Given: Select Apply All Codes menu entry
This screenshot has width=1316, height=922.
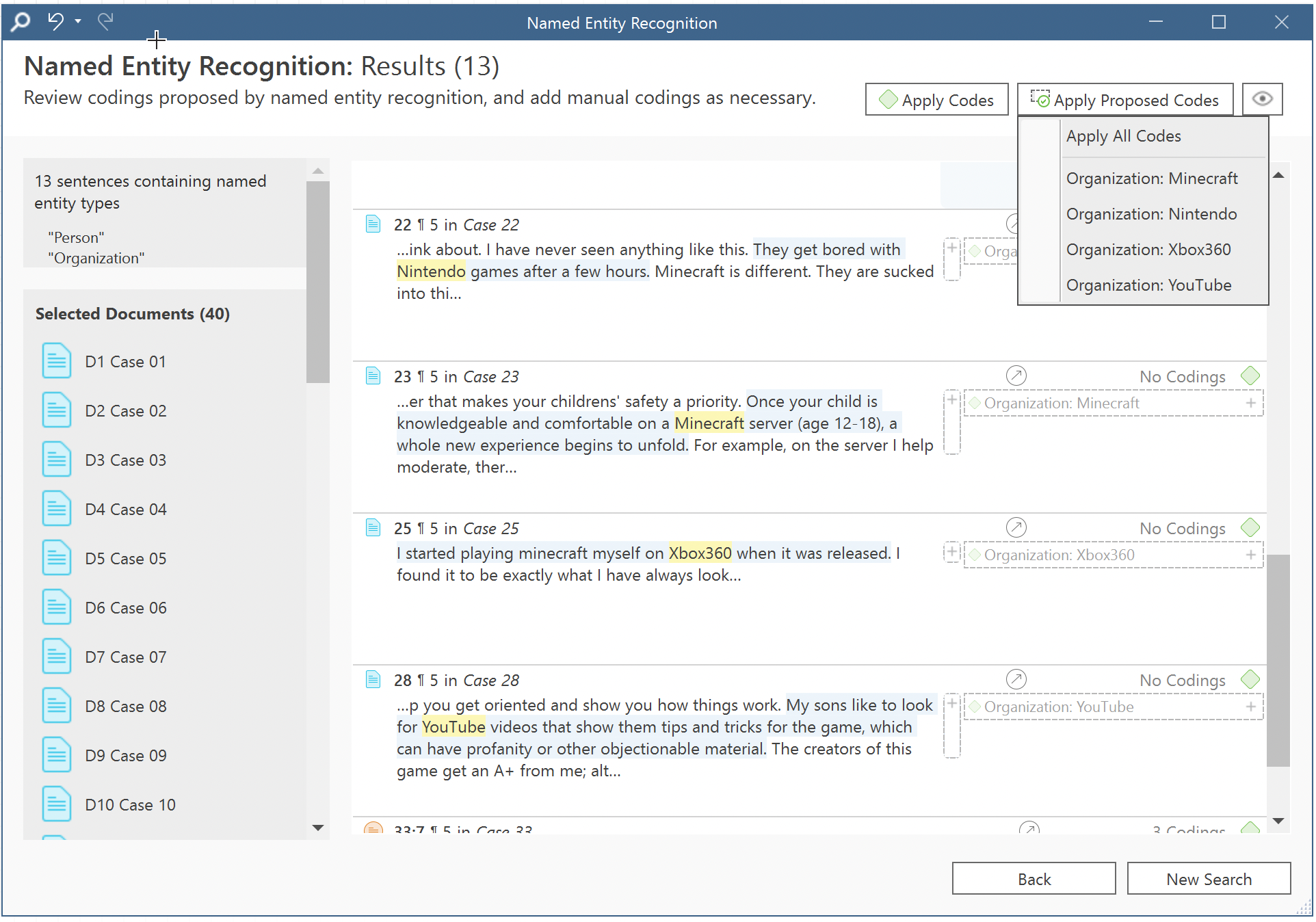Looking at the screenshot, I should (1123, 136).
